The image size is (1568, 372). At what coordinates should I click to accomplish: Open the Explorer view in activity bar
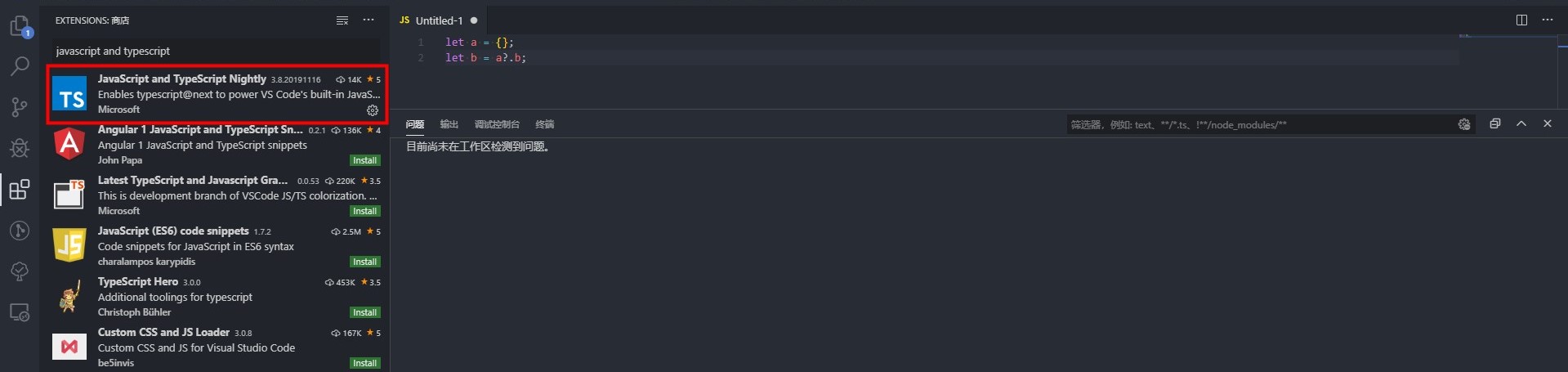coord(20,26)
